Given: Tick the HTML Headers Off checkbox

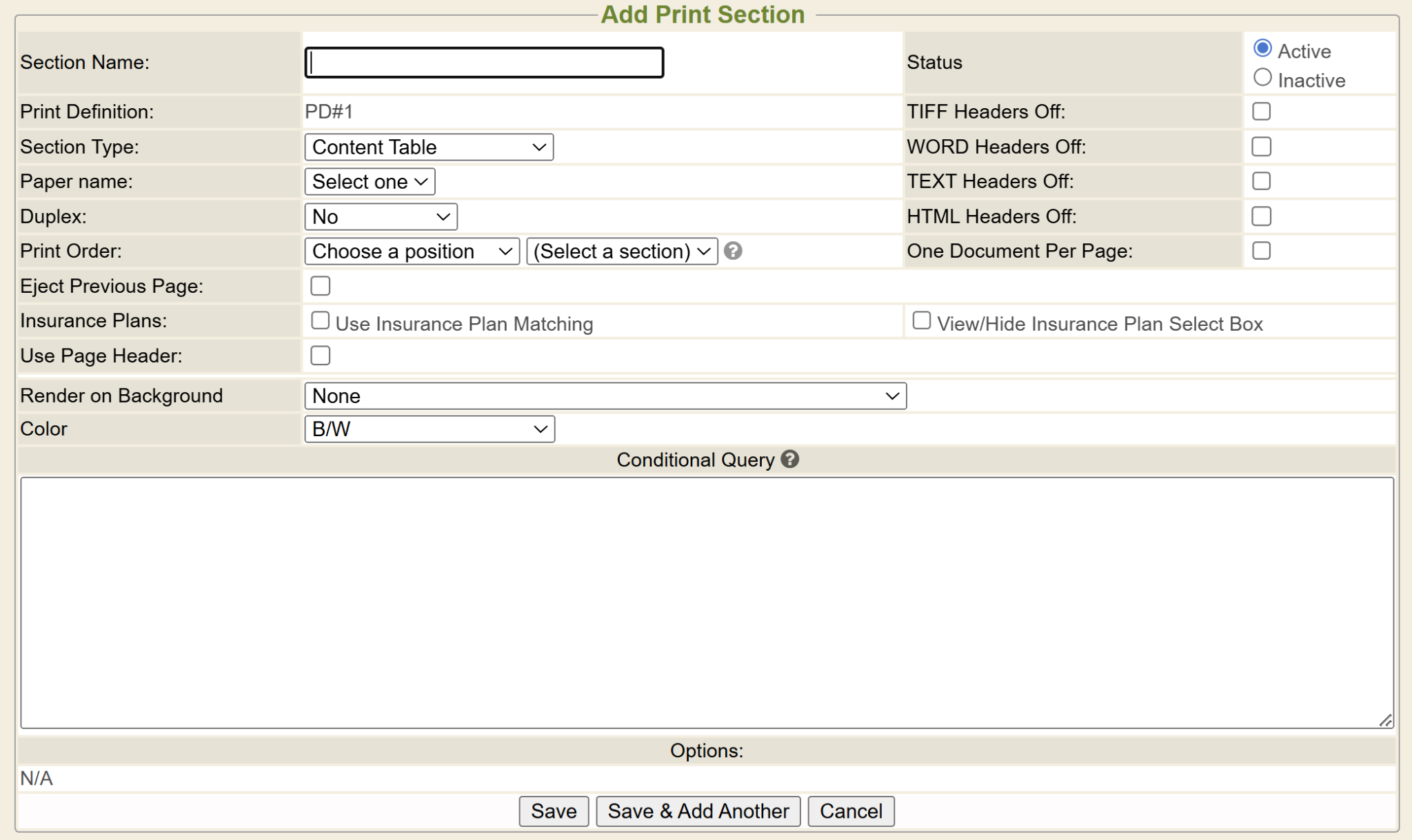Looking at the screenshot, I should coord(1261,216).
